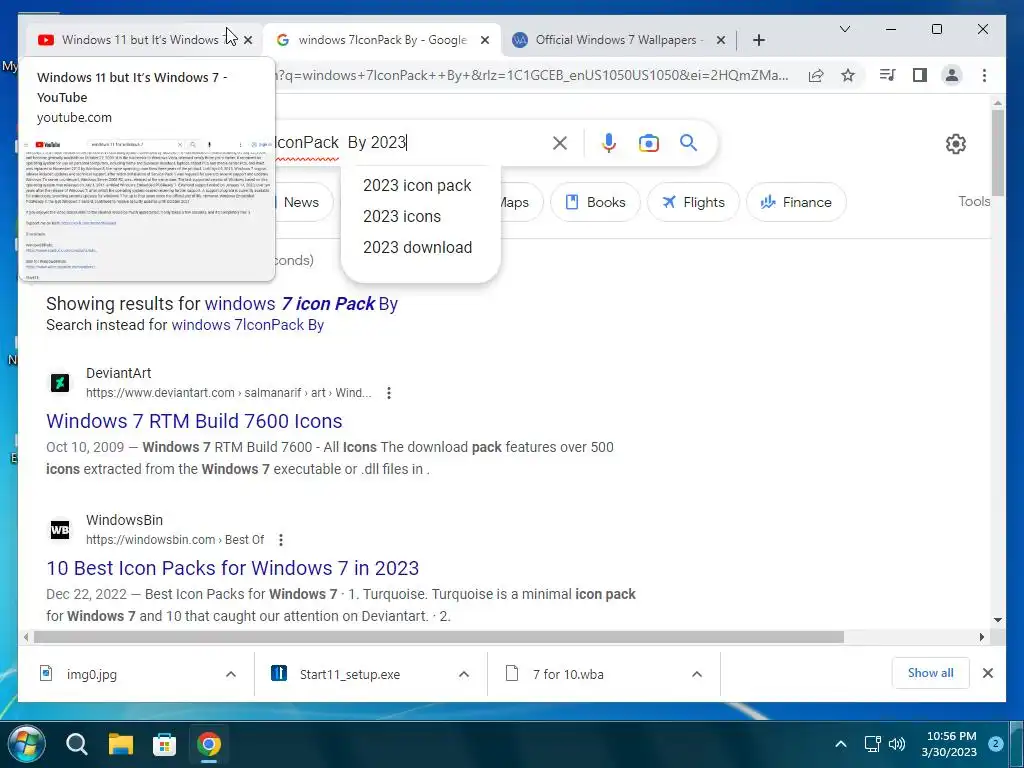Start voice search with microphone icon
The width and height of the screenshot is (1024, 768).
608,143
